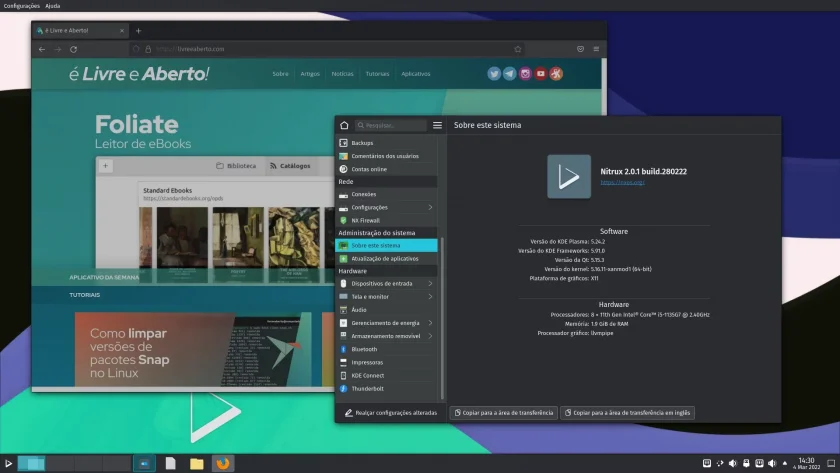Viewport: 840px width, 473px height.
Task: Open NX Firewall settings
Action: (x=386, y=220)
